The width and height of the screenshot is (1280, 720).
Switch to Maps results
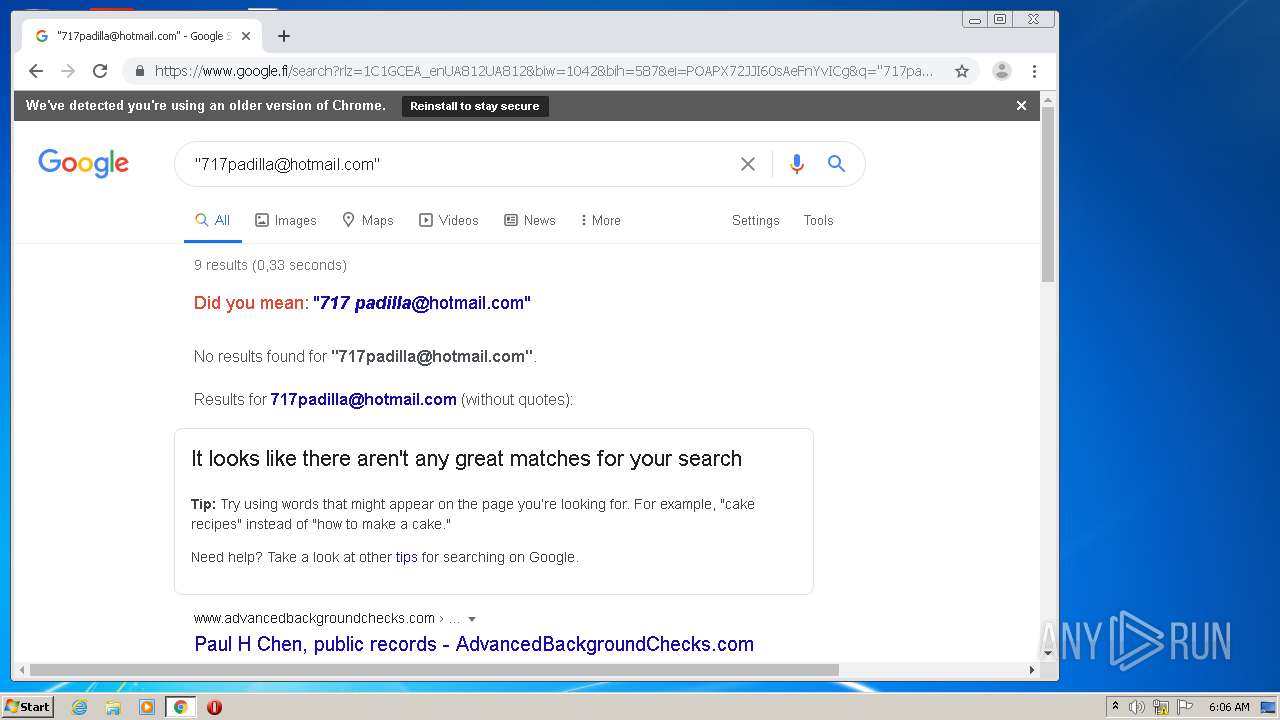[367, 220]
